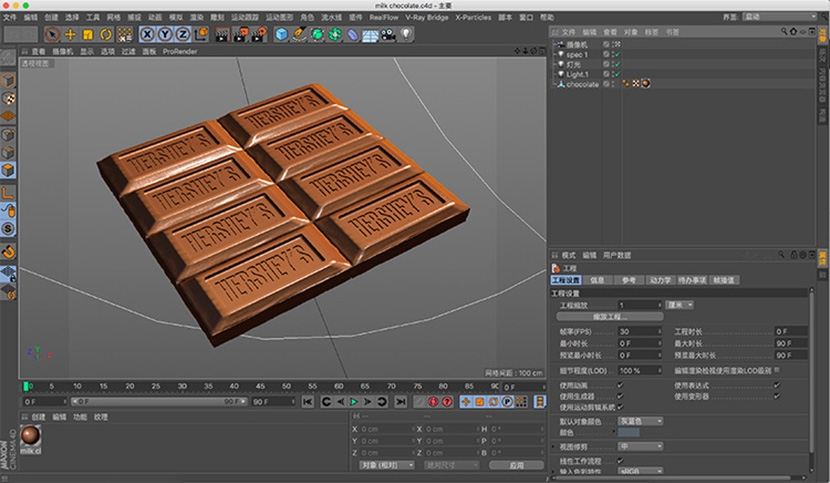Activate the Scale tool in toolbar
This screenshot has width=830, height=483.
click(x=88, y=34)
